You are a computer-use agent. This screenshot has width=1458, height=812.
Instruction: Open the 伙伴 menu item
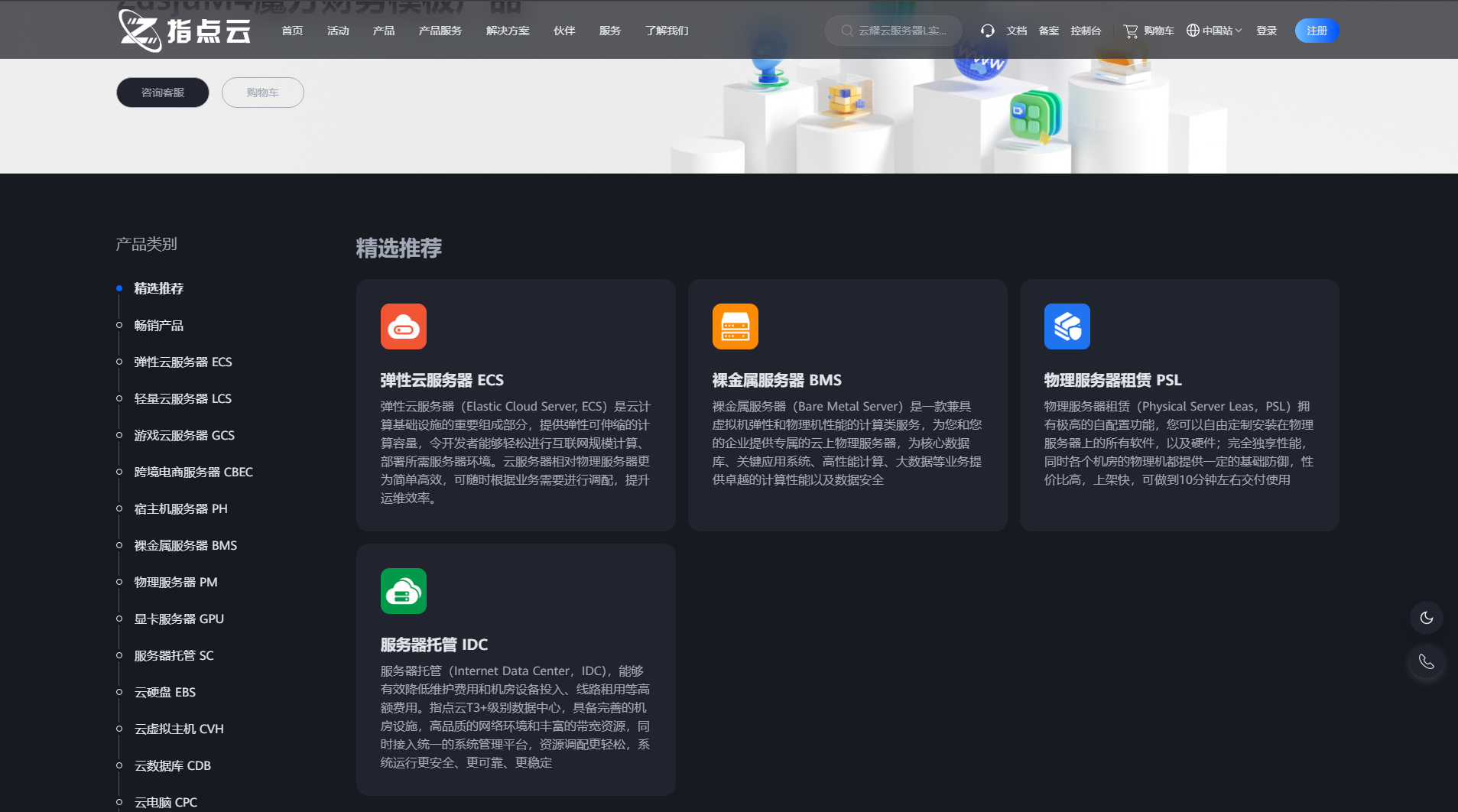[x=564, y=31]
